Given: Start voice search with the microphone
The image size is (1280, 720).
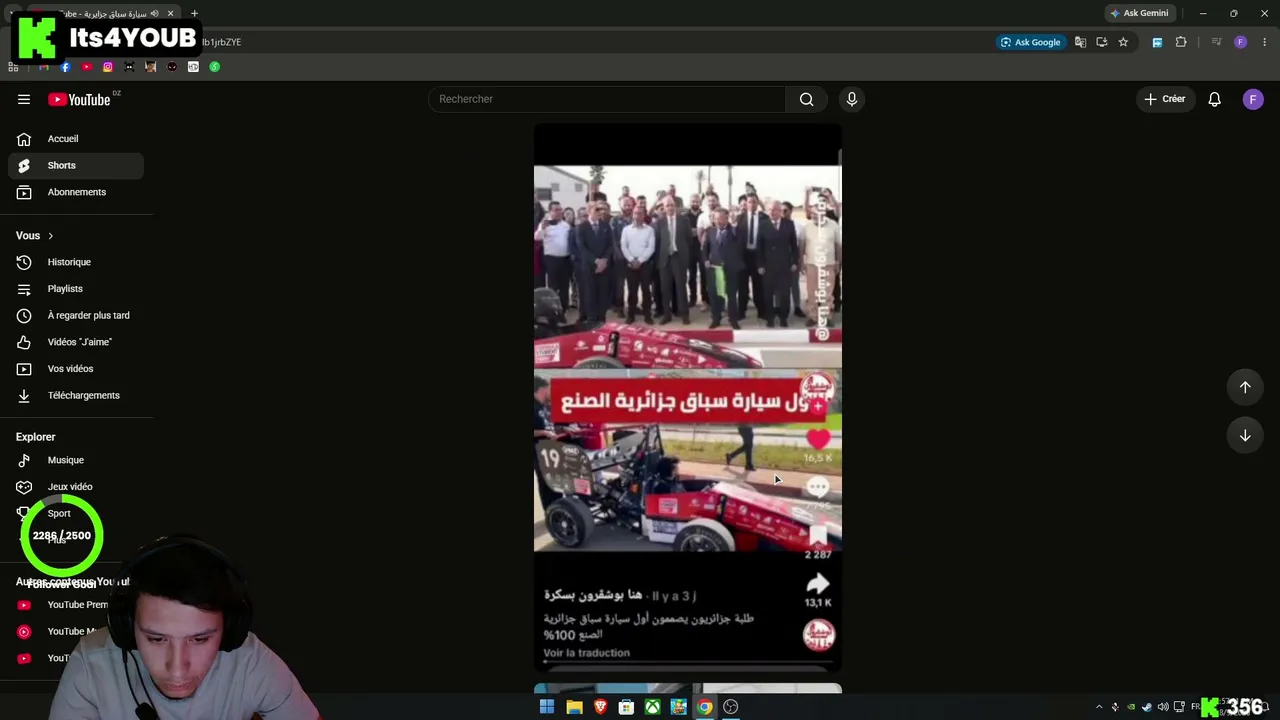Looking at the screenshot, I should click(852, 99).
